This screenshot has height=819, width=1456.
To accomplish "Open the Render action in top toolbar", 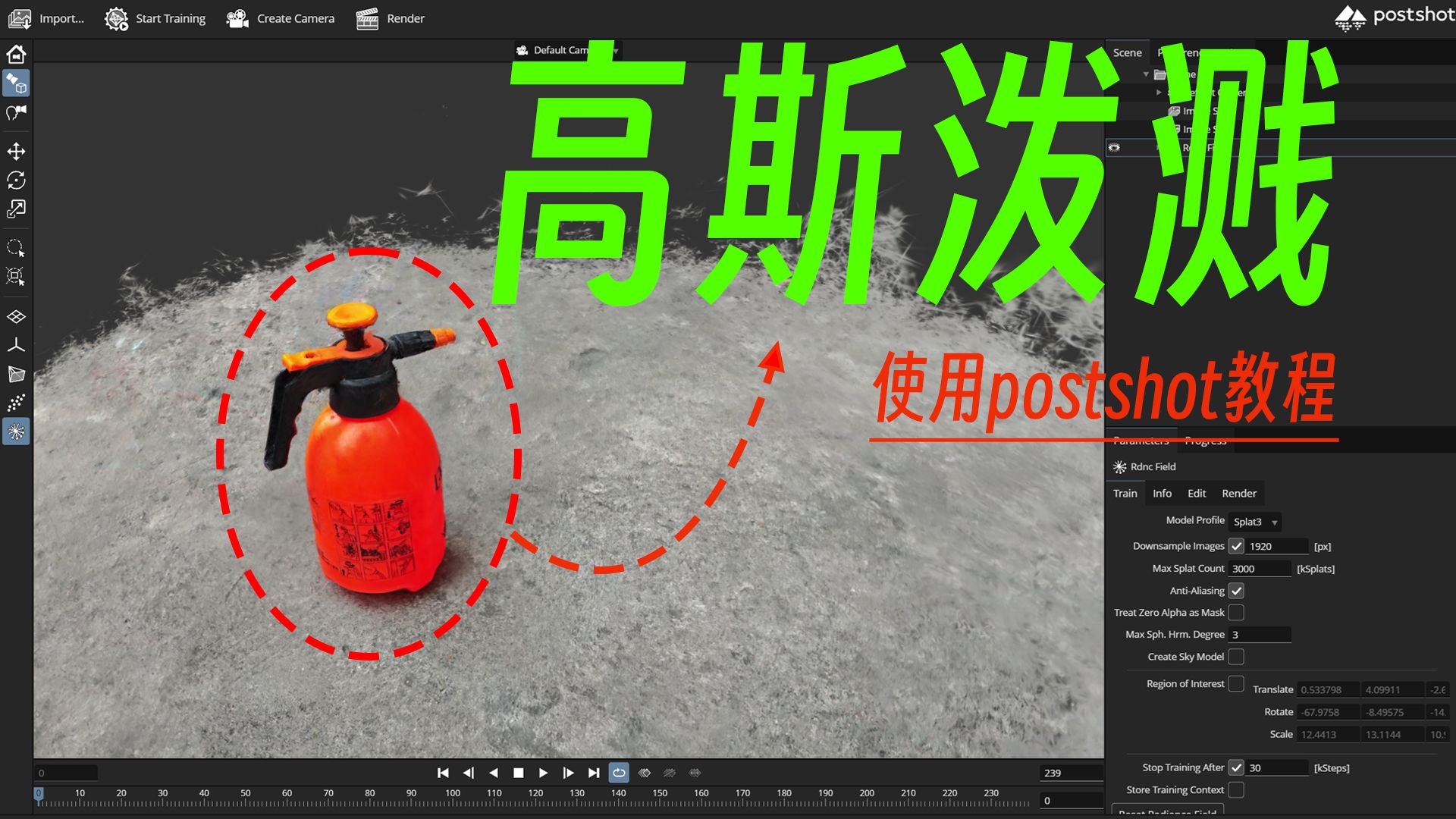I will pyautogui.click(x=390, y=18).
